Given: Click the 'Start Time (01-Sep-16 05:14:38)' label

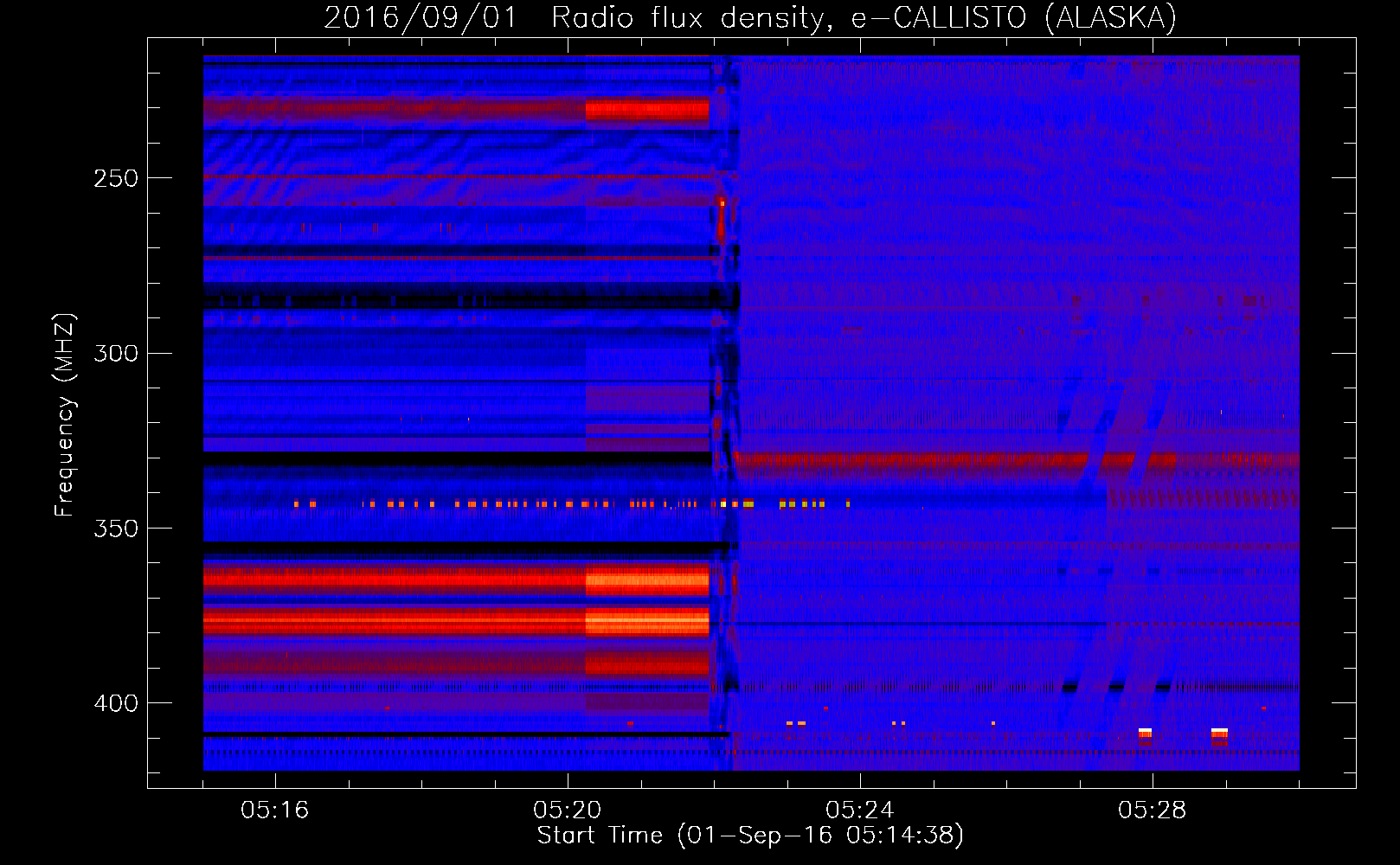Looking at the screenshot, I should (750, 836).
